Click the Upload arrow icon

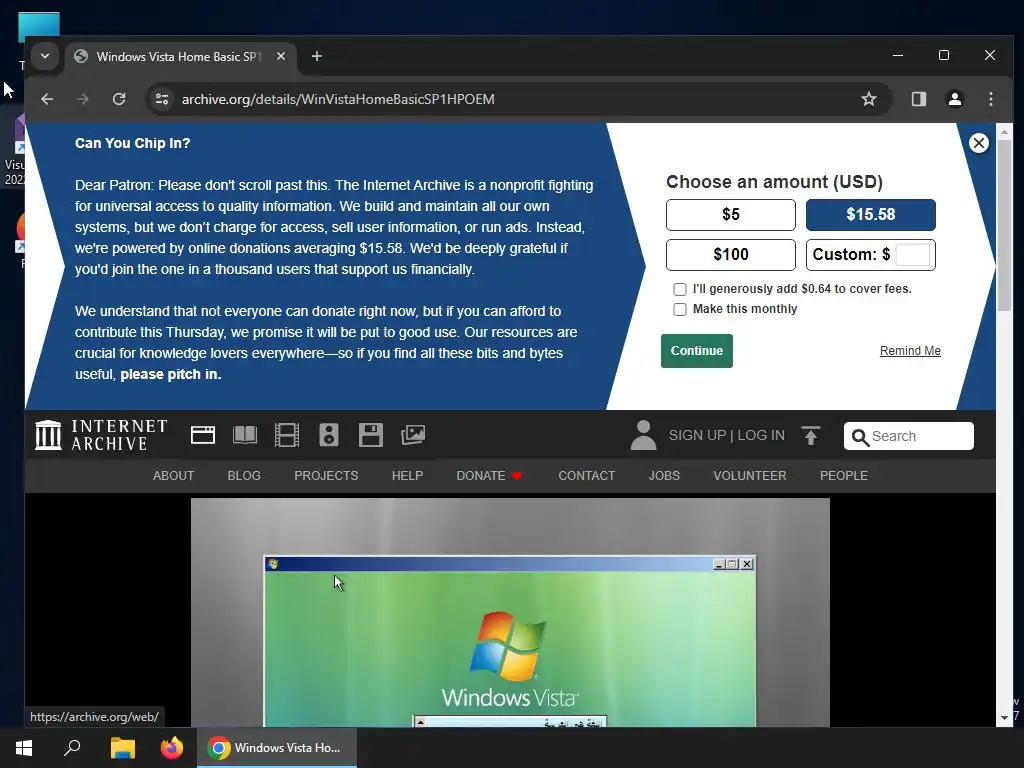click(810, 436)
